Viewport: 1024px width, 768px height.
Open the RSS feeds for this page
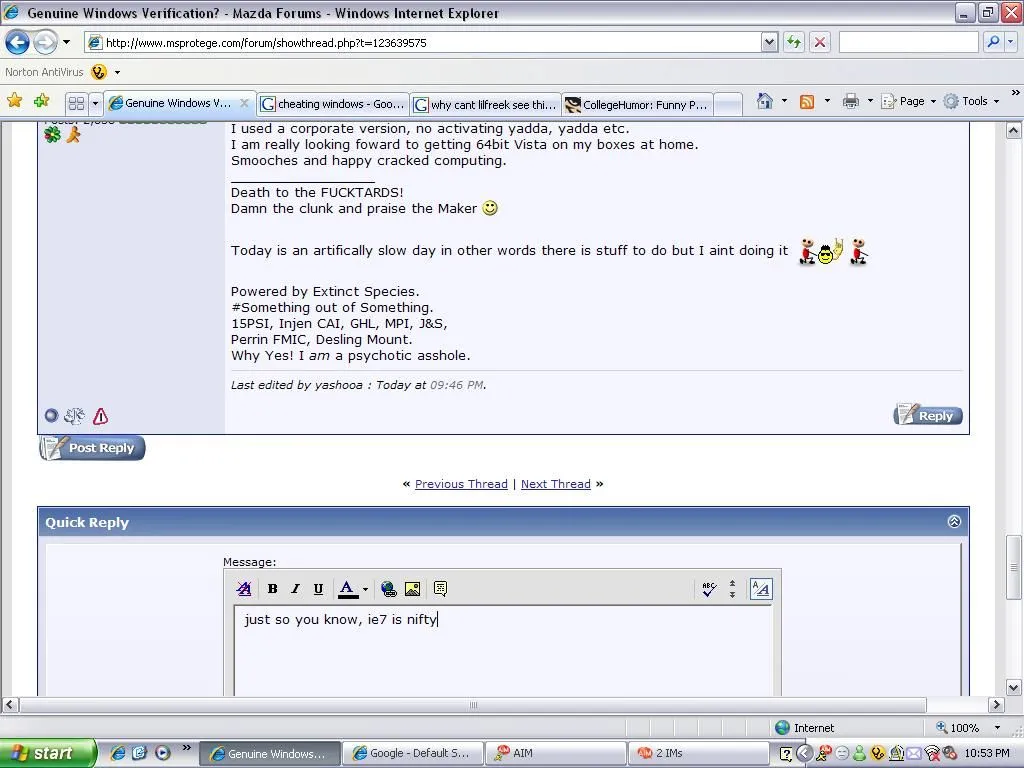click(x=807, y=101)
